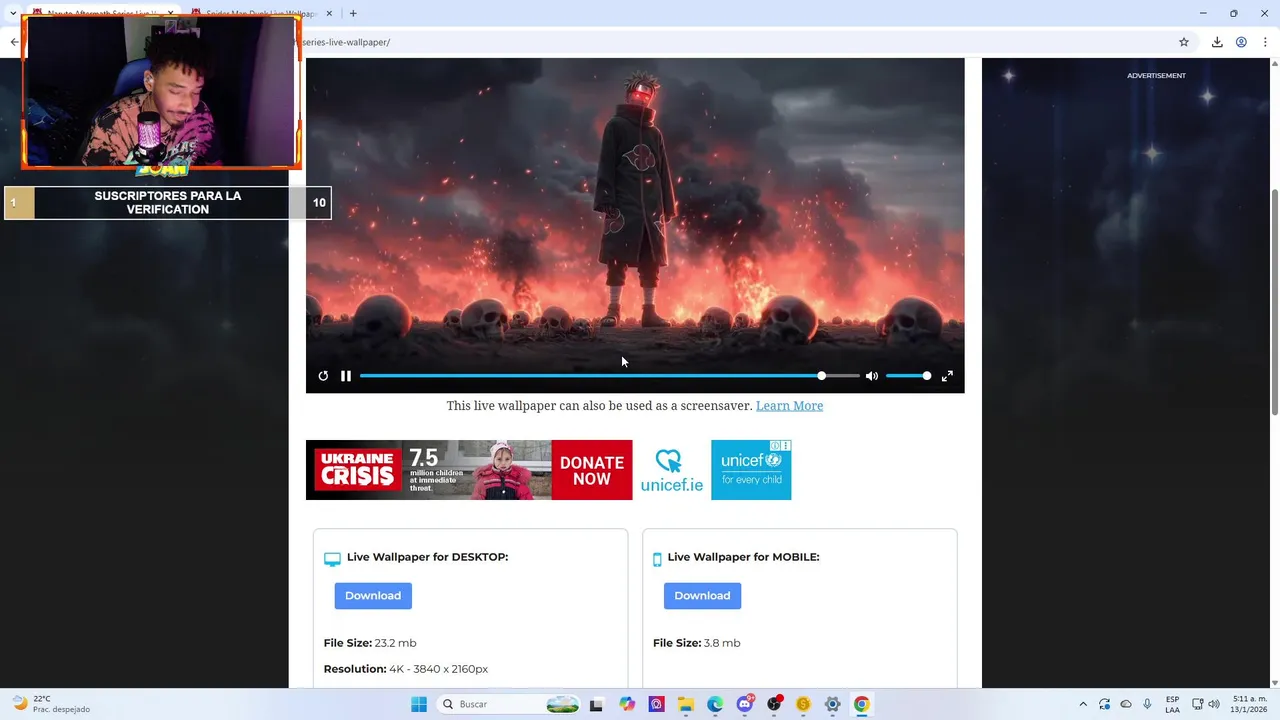Image resolution: width=1280 pixels, height=720 pixels.
Task: Open OBS Studio from the taskbar
Action: pyautogui.click(x=774, y=704)
